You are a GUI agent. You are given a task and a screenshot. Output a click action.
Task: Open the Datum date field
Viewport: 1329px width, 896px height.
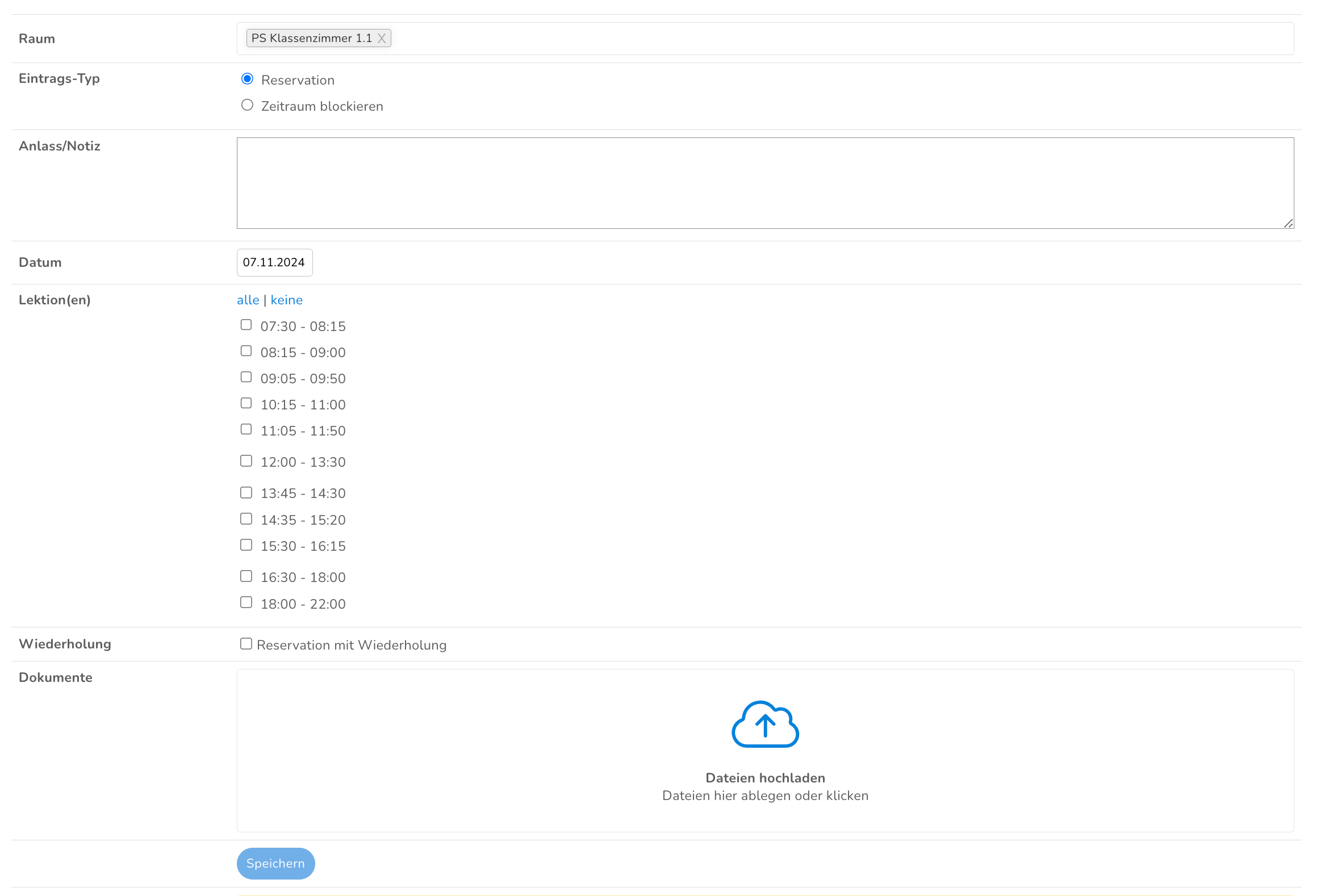click(x=274, y=262)
